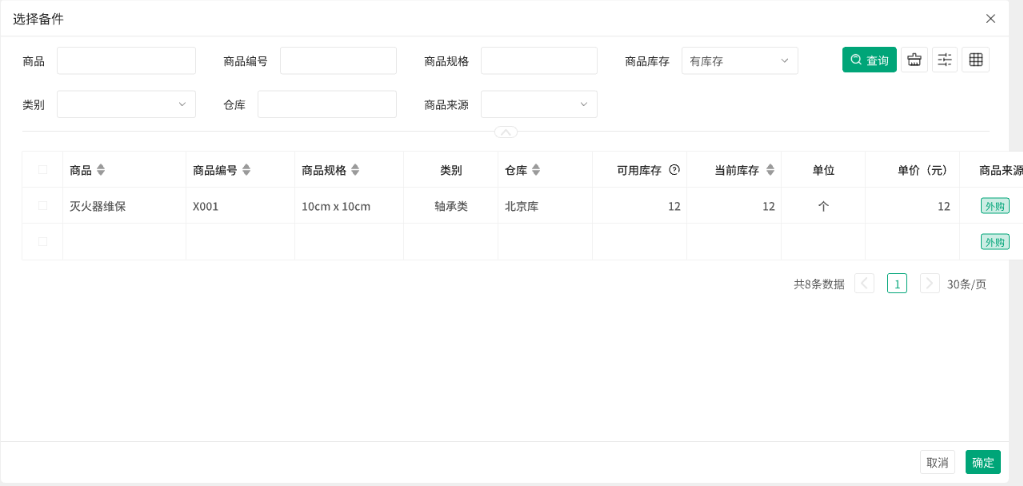1023x486 pixels.
Task: Check the empty second row checkbox
Action: tap(42, 242)
